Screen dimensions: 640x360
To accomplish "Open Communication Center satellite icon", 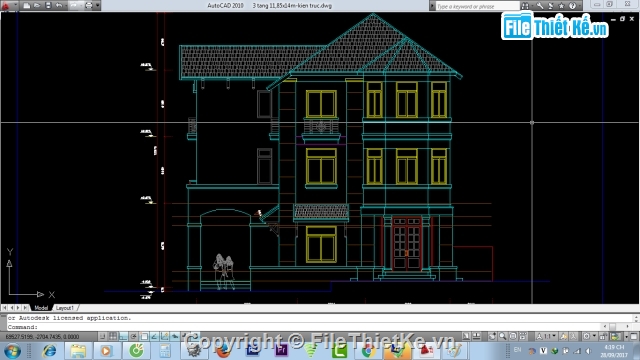I will (551, 6).
